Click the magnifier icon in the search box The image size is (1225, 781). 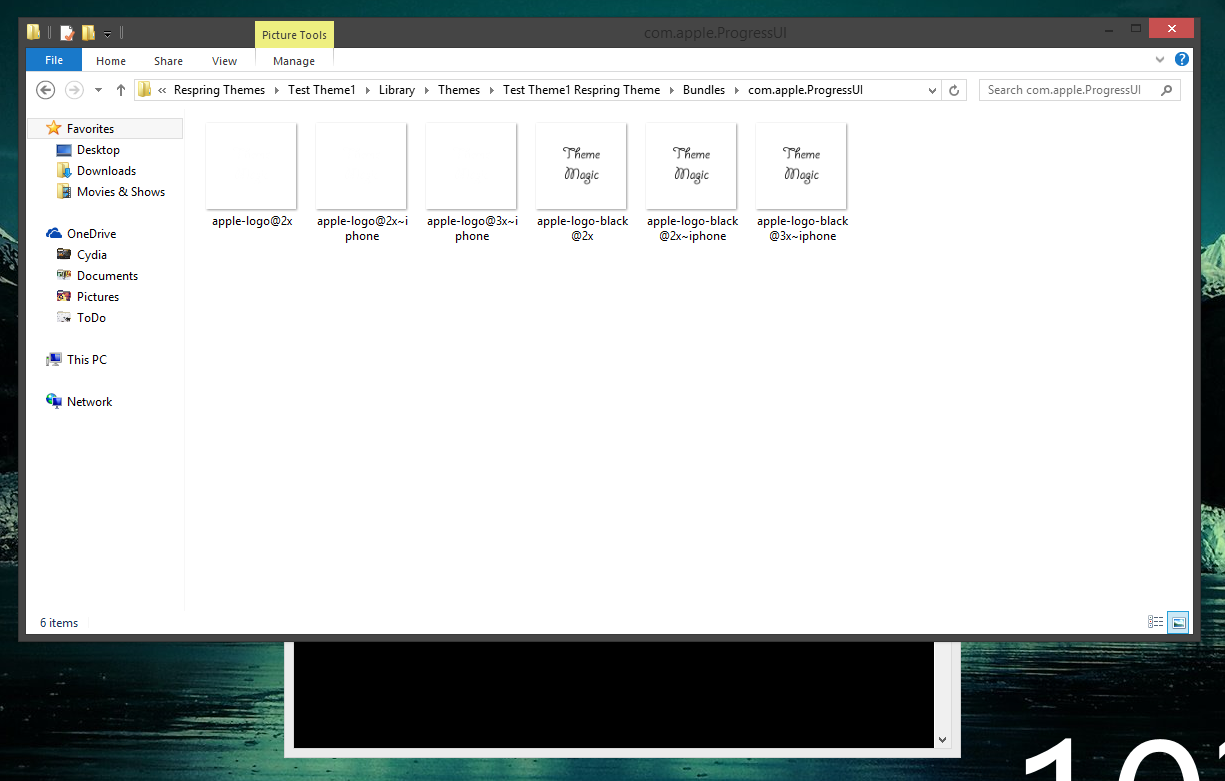[x=1167, y=90]
